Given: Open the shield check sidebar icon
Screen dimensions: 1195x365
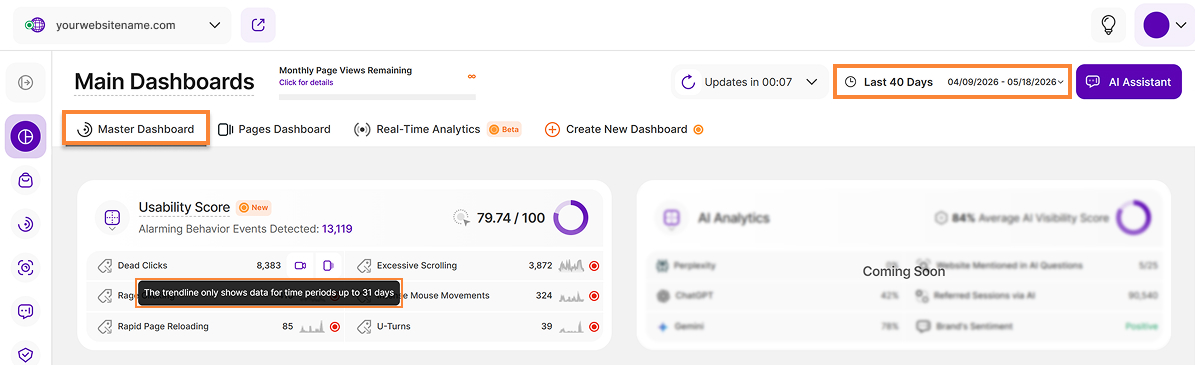Looking at the screenshot, I should [x=25, y=353].
